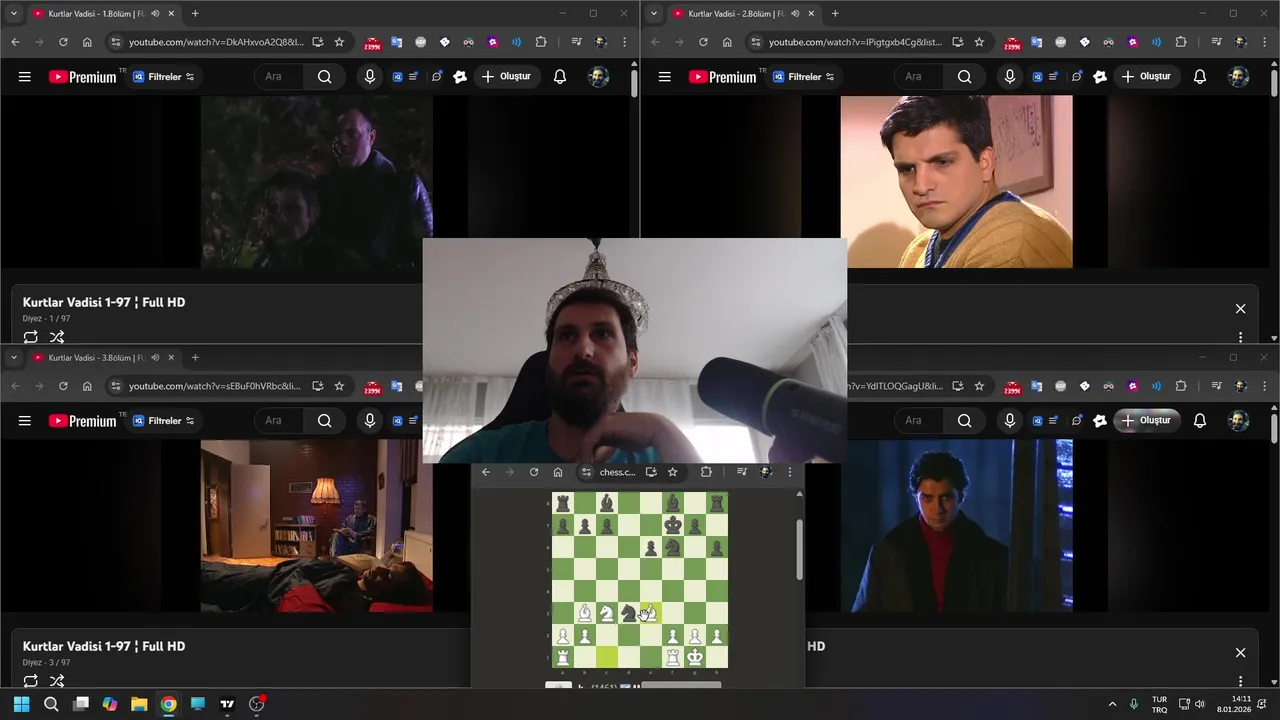The image size is (1280, 720).
Task: Click page scrollbar in 1.Bölüm window
Action: pos(634,83)
